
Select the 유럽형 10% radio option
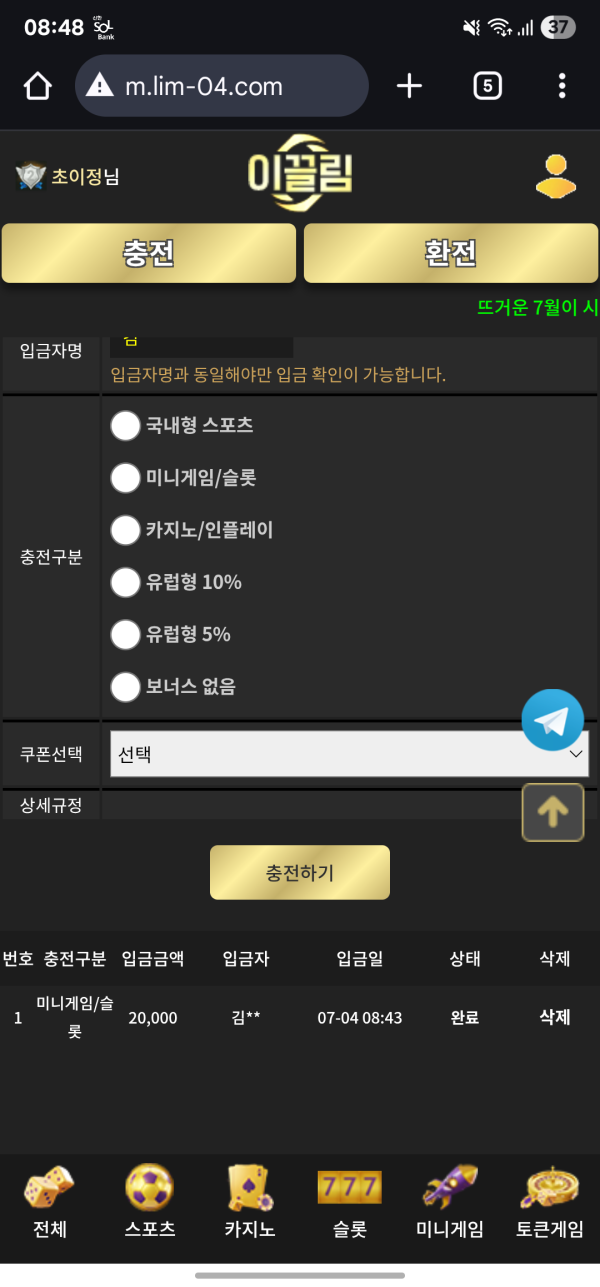pyautogui.click(x=125, y=582)
